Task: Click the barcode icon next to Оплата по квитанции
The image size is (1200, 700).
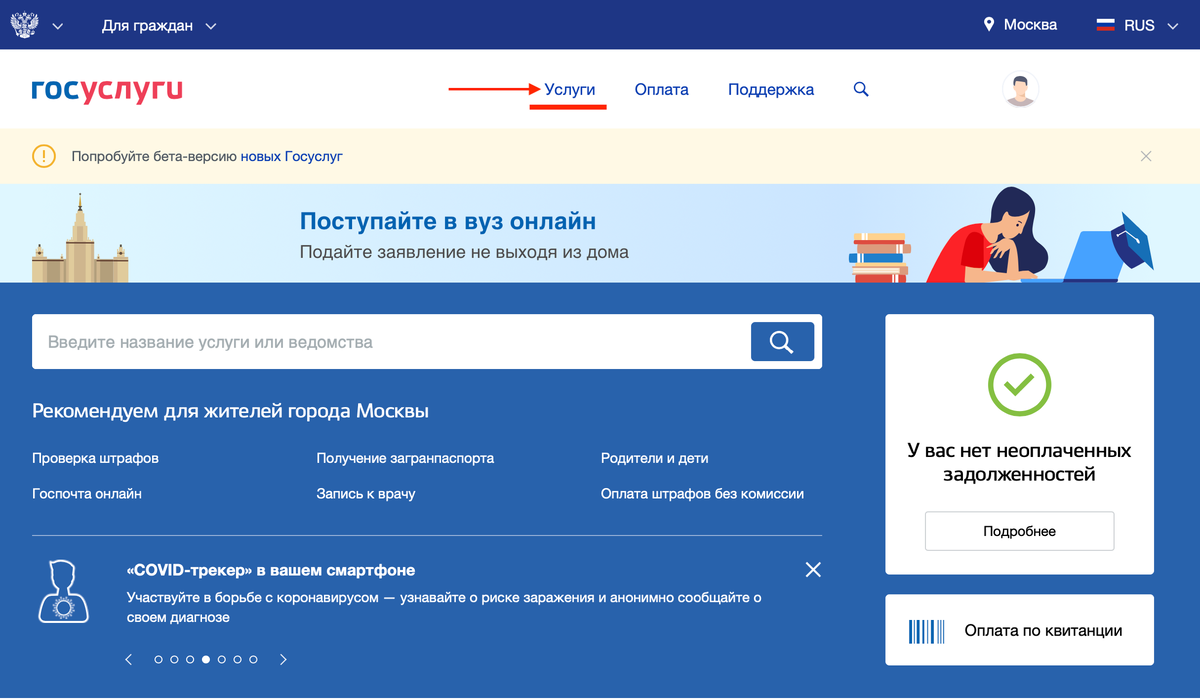Action: 925,630
